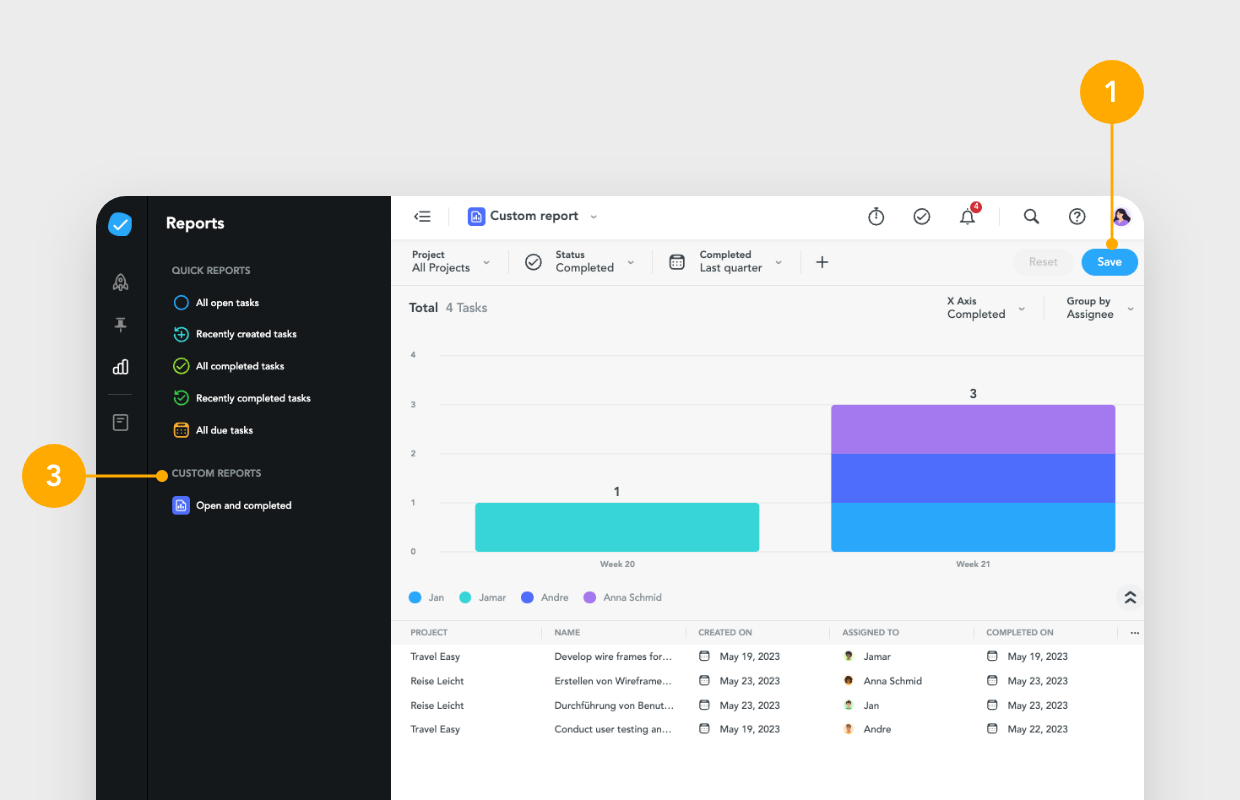Click calendar icon beside Completed Last quarter filter

677,262
